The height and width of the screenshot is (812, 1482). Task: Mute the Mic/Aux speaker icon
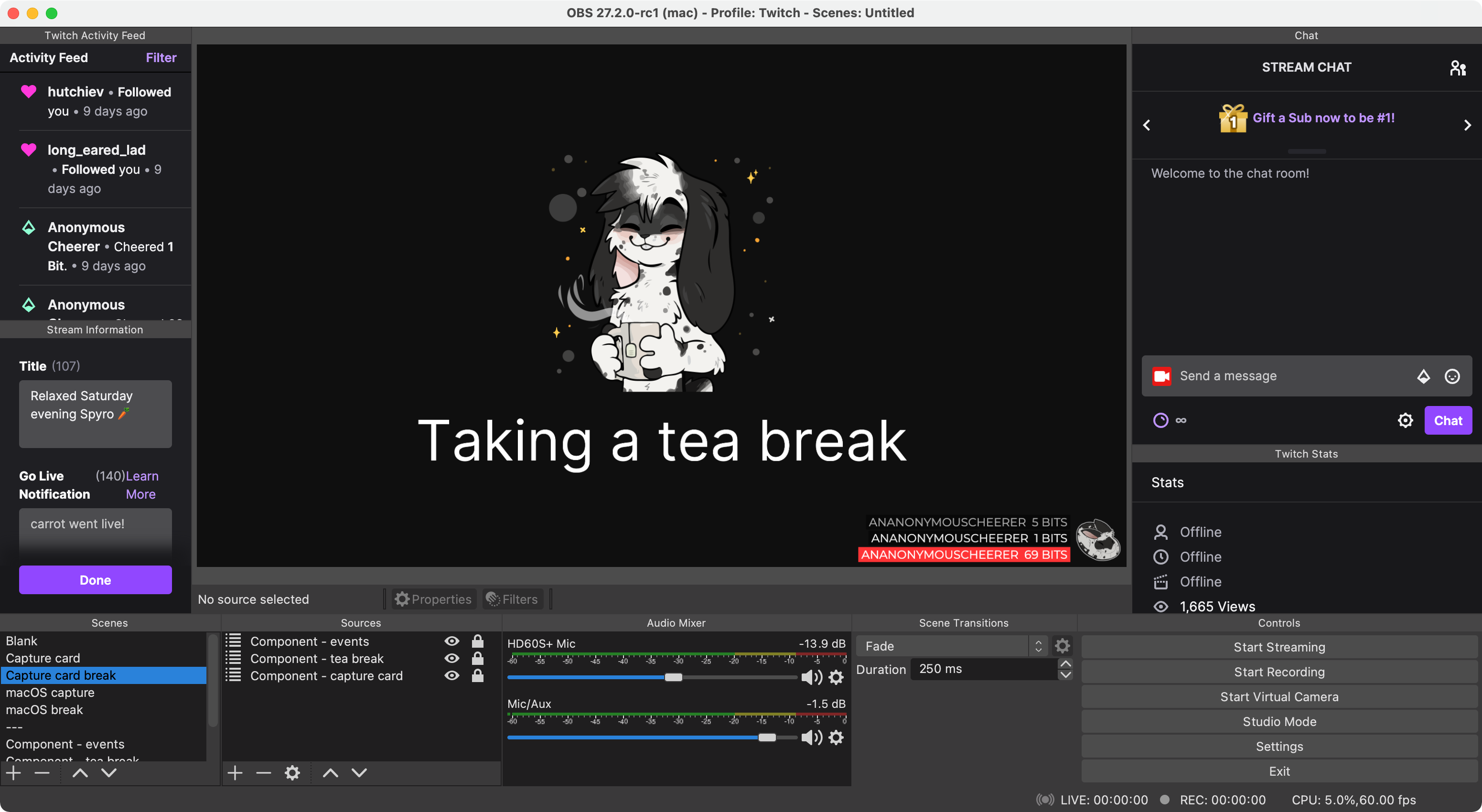(x=811, y=737)
